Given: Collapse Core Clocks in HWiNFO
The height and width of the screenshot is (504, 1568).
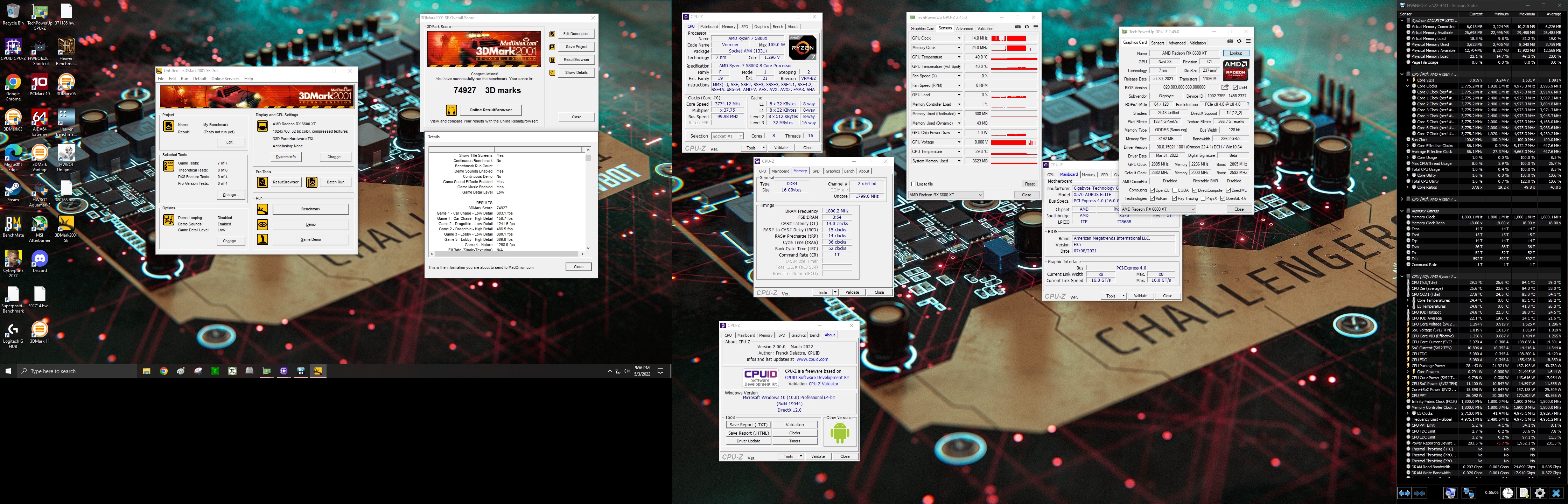Looking at the screenshot, I should (1408, 86).
